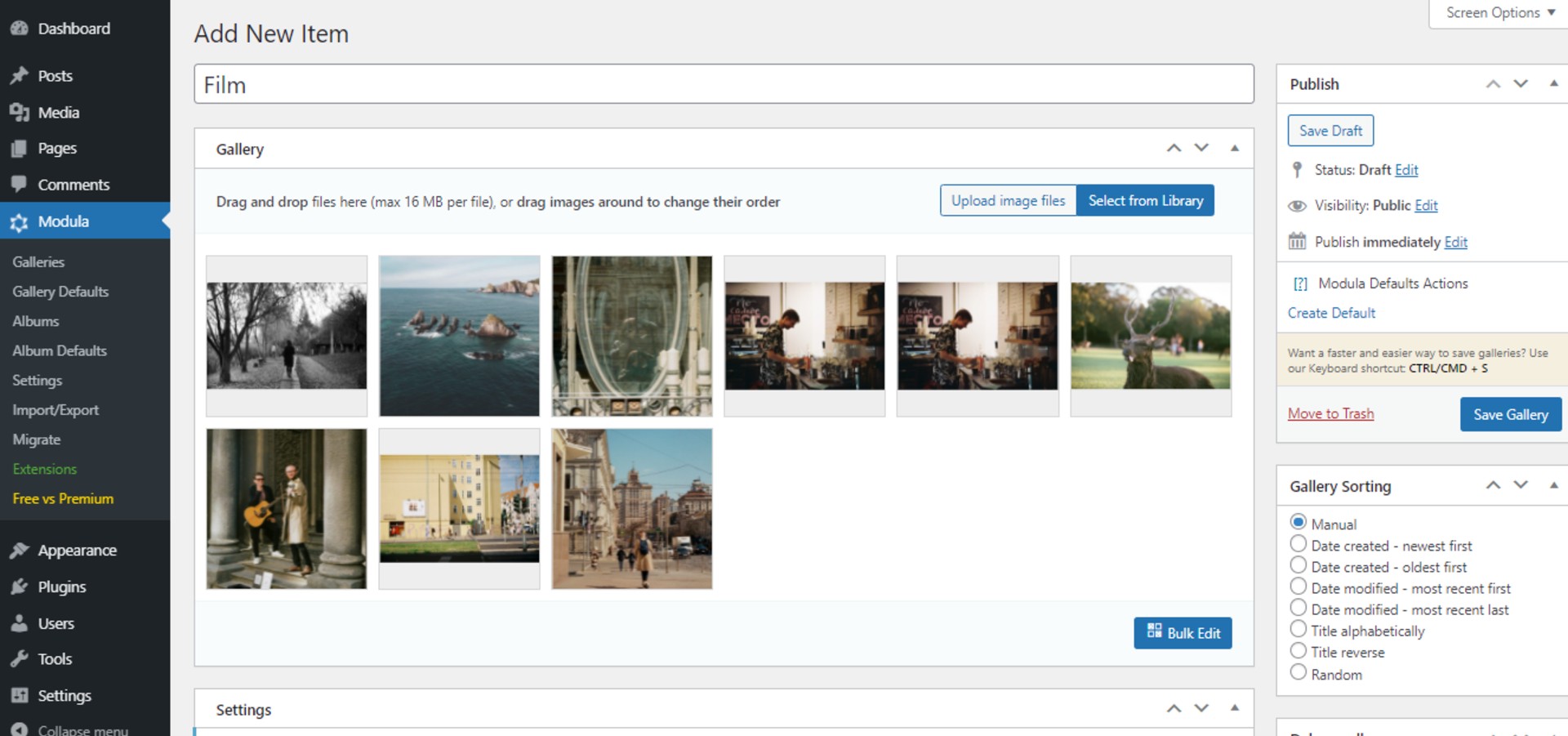Open Album Defaults submenu item
The width and height of the screenshot is (1568, 736).
point(60,351)
